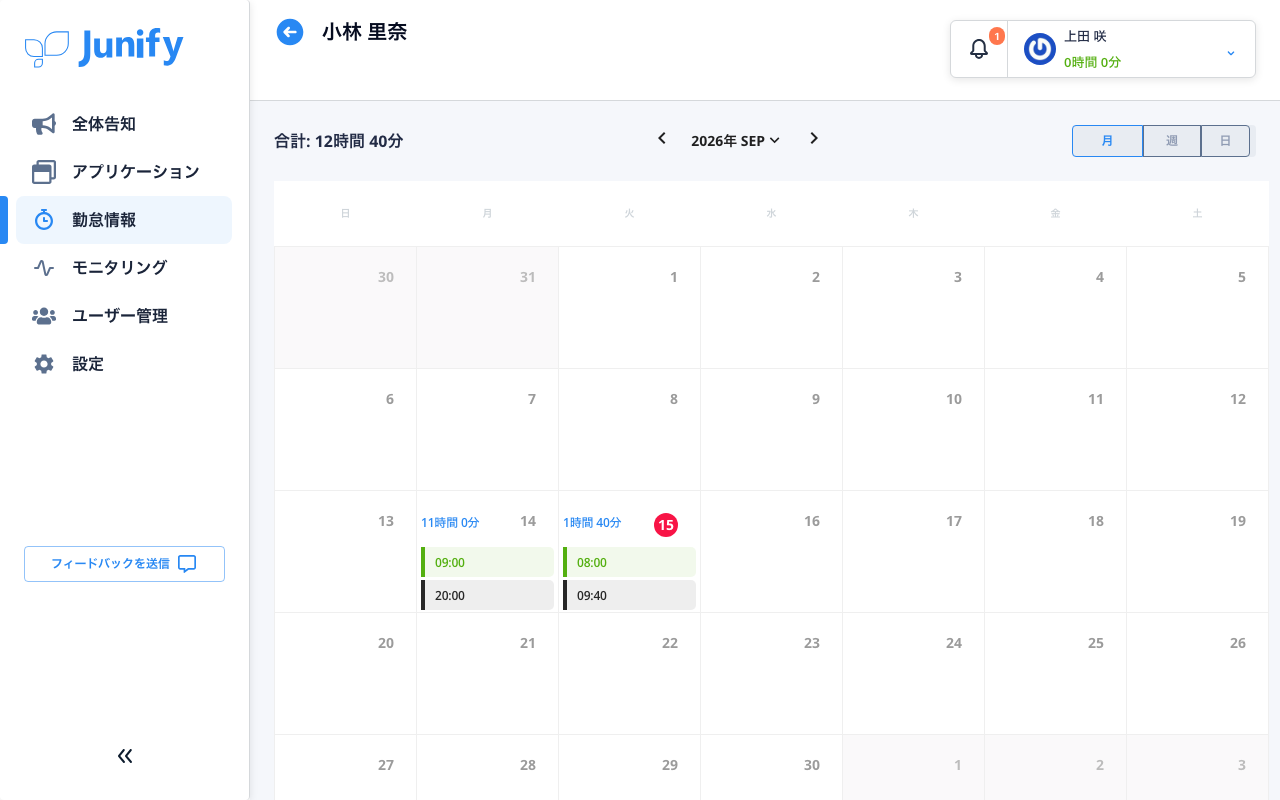The height and width of the screenshot is (800, 1280).
Task: Click the stopwatch icon for 勤怠情報
Action: click(x=44, y=220)
